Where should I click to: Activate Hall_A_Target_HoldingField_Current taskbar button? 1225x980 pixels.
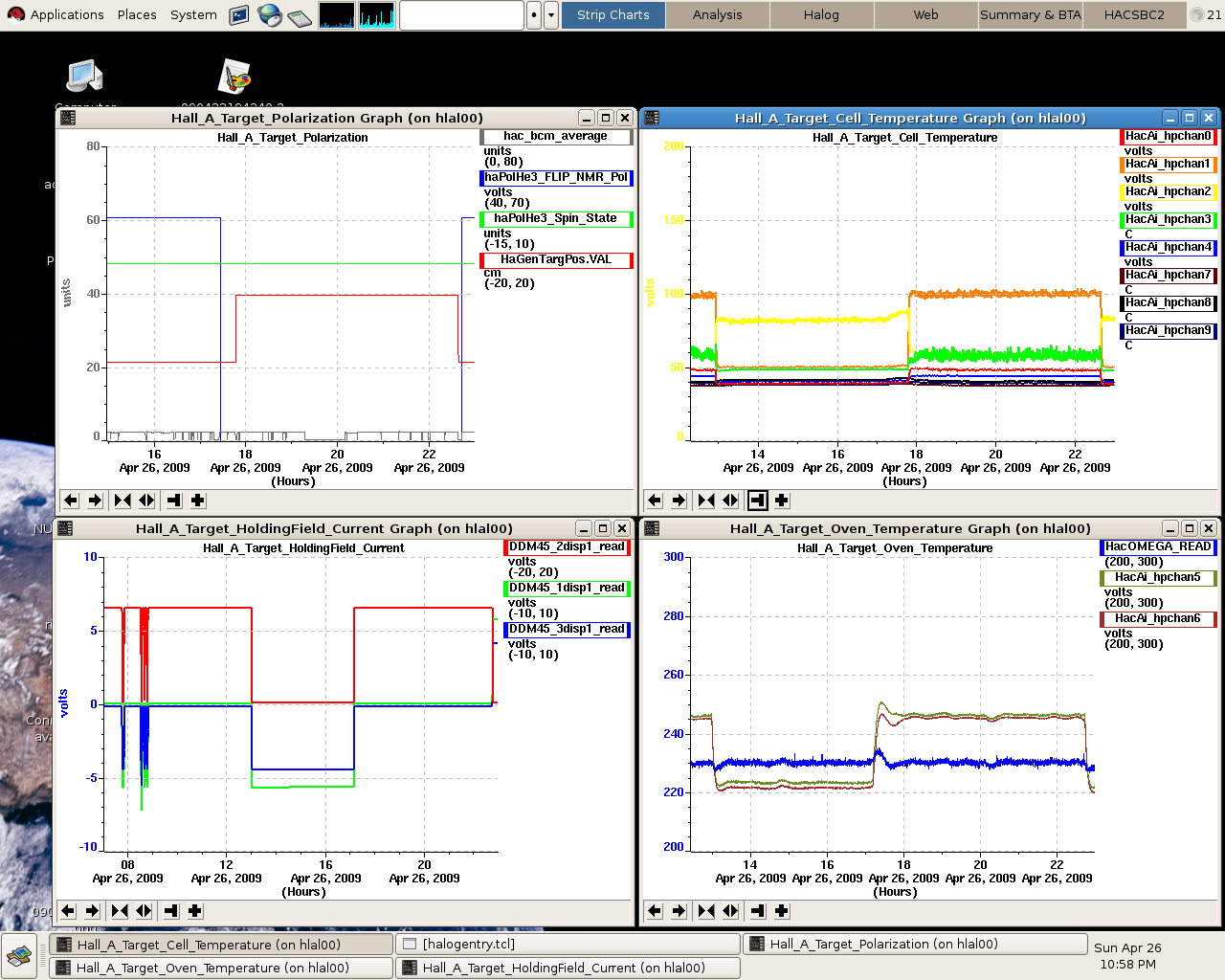[568, 968]
